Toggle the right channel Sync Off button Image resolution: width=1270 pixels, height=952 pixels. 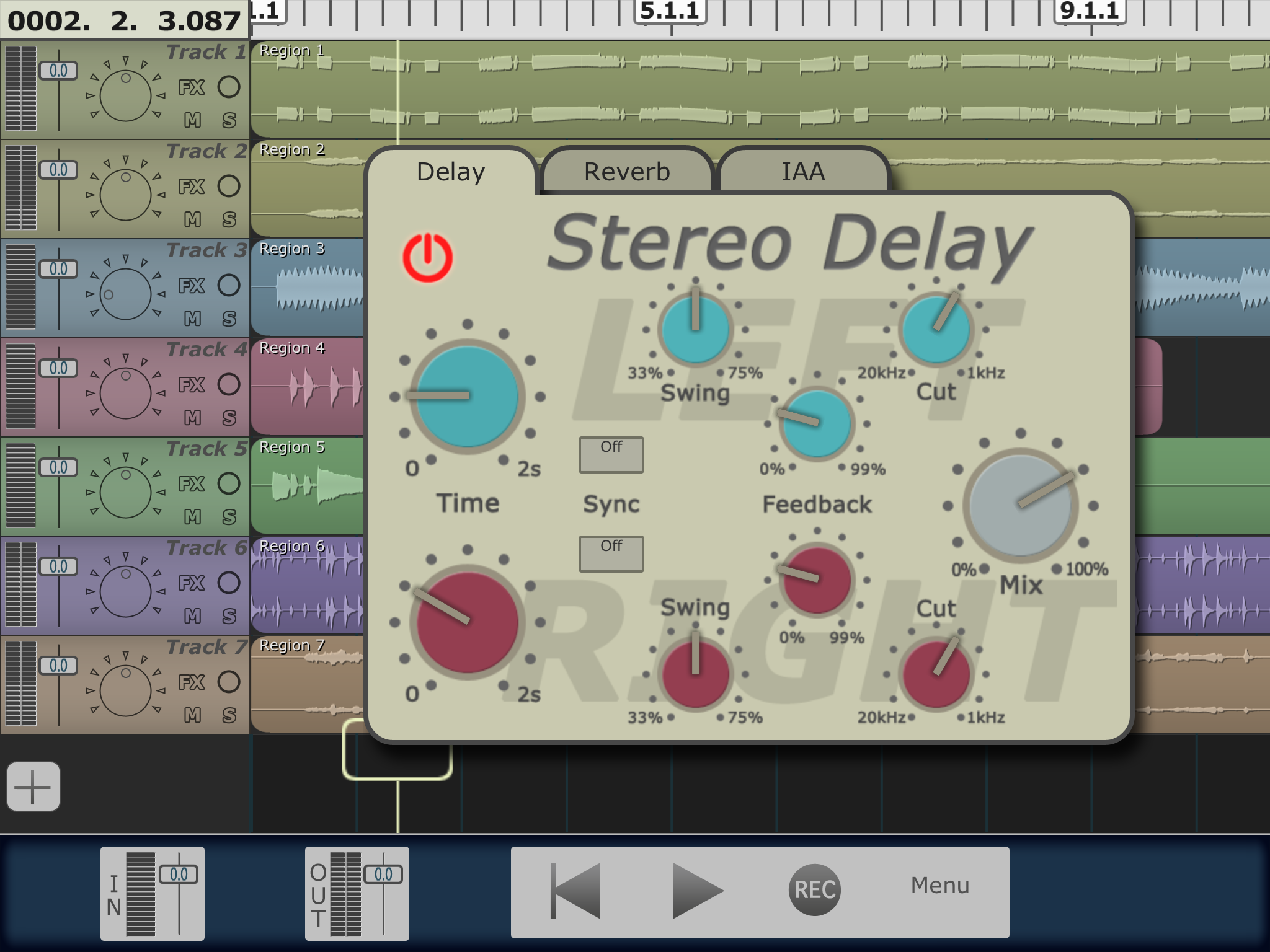click(x=611, y=553)
